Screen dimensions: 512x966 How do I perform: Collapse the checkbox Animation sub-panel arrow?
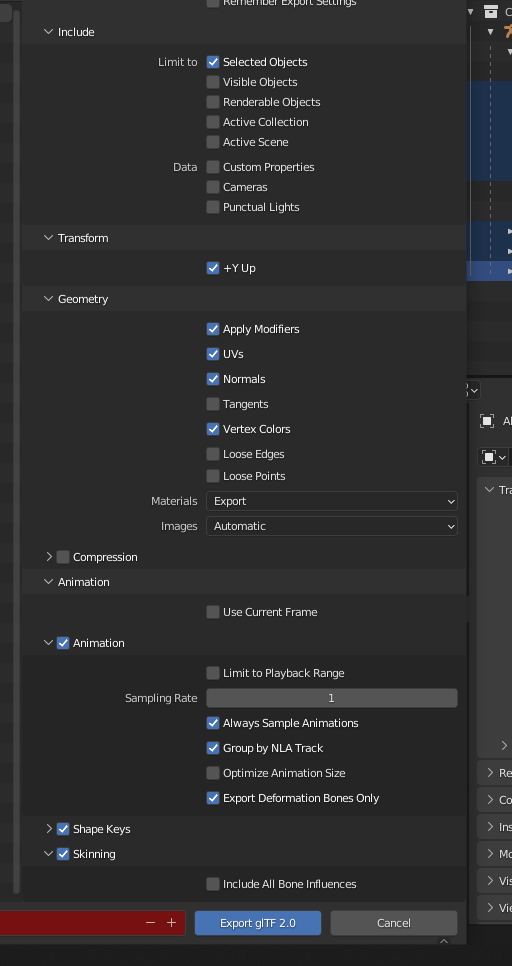point(49,643)
